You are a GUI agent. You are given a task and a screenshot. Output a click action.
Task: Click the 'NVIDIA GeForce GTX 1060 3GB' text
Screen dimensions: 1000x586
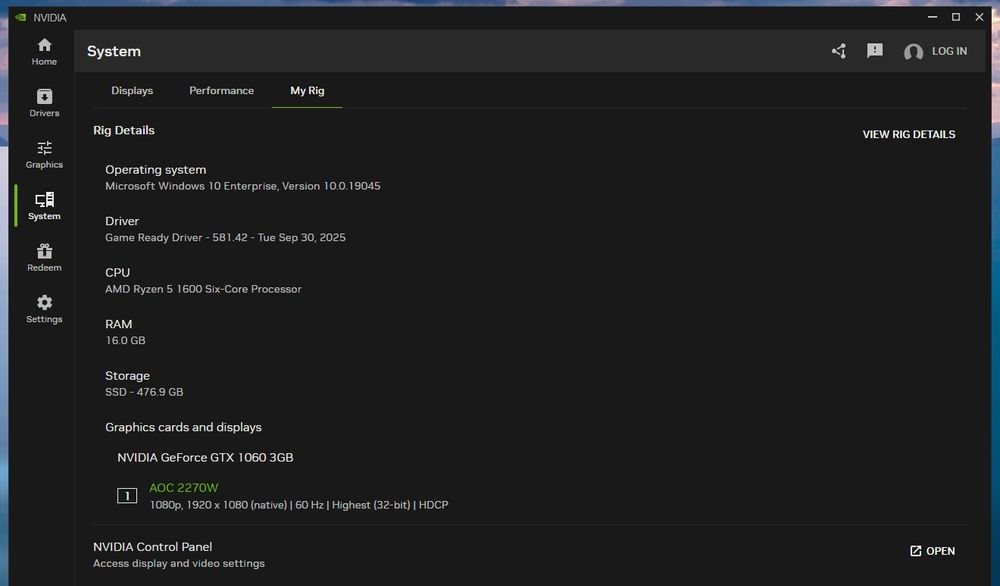[x=205, y=457]
